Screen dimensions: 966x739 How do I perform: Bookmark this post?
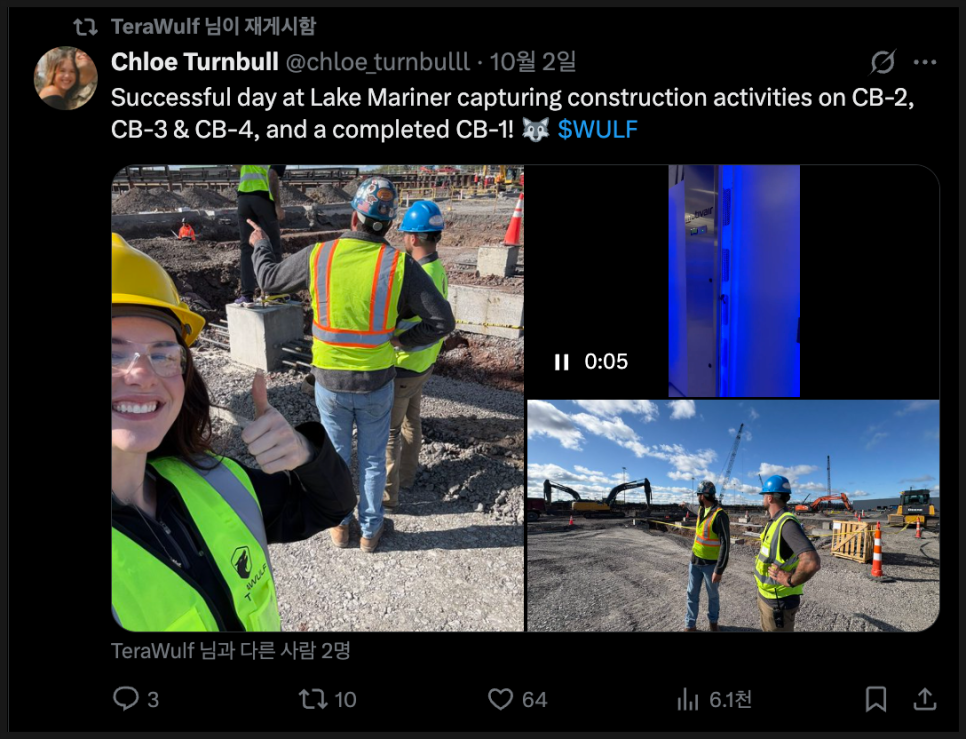coord(875,699)
